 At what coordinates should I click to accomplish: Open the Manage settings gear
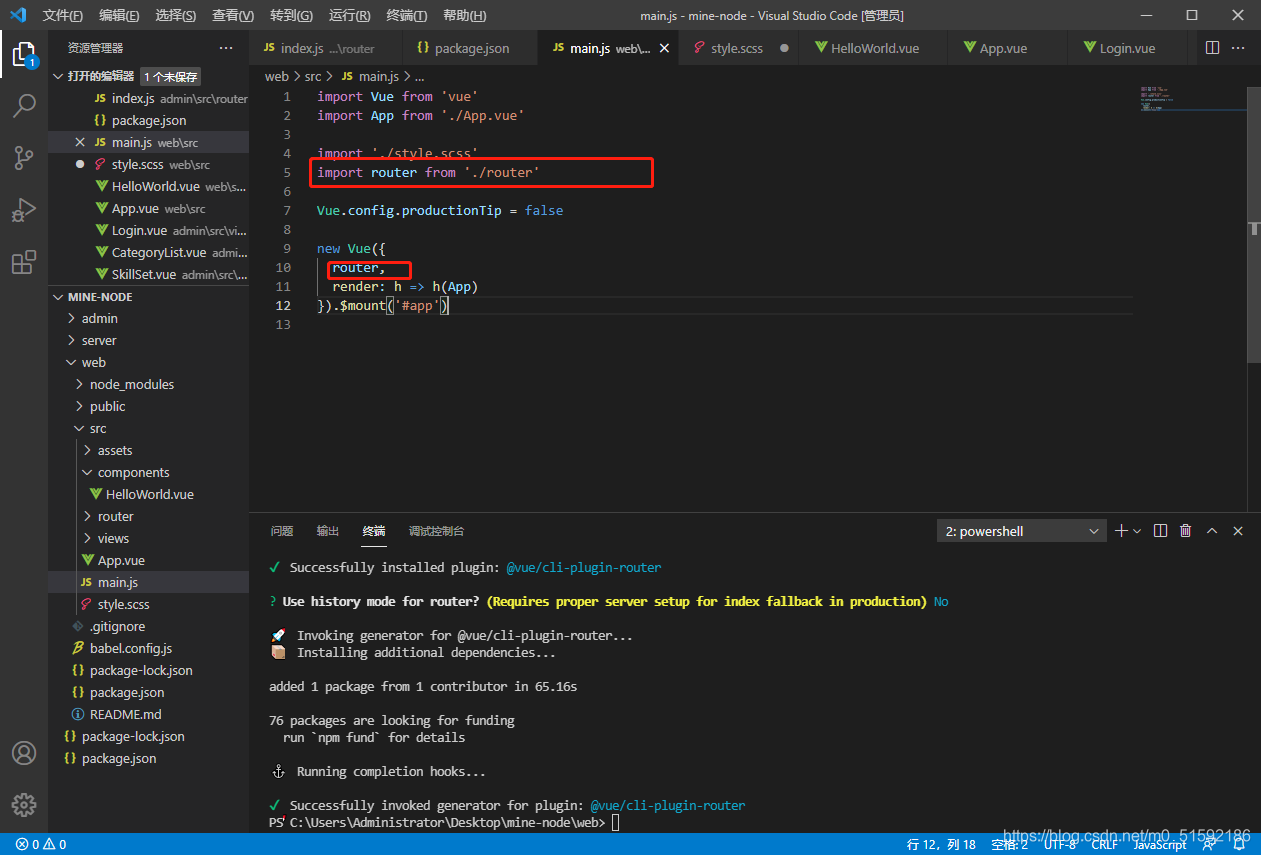[x=24, y=804]
